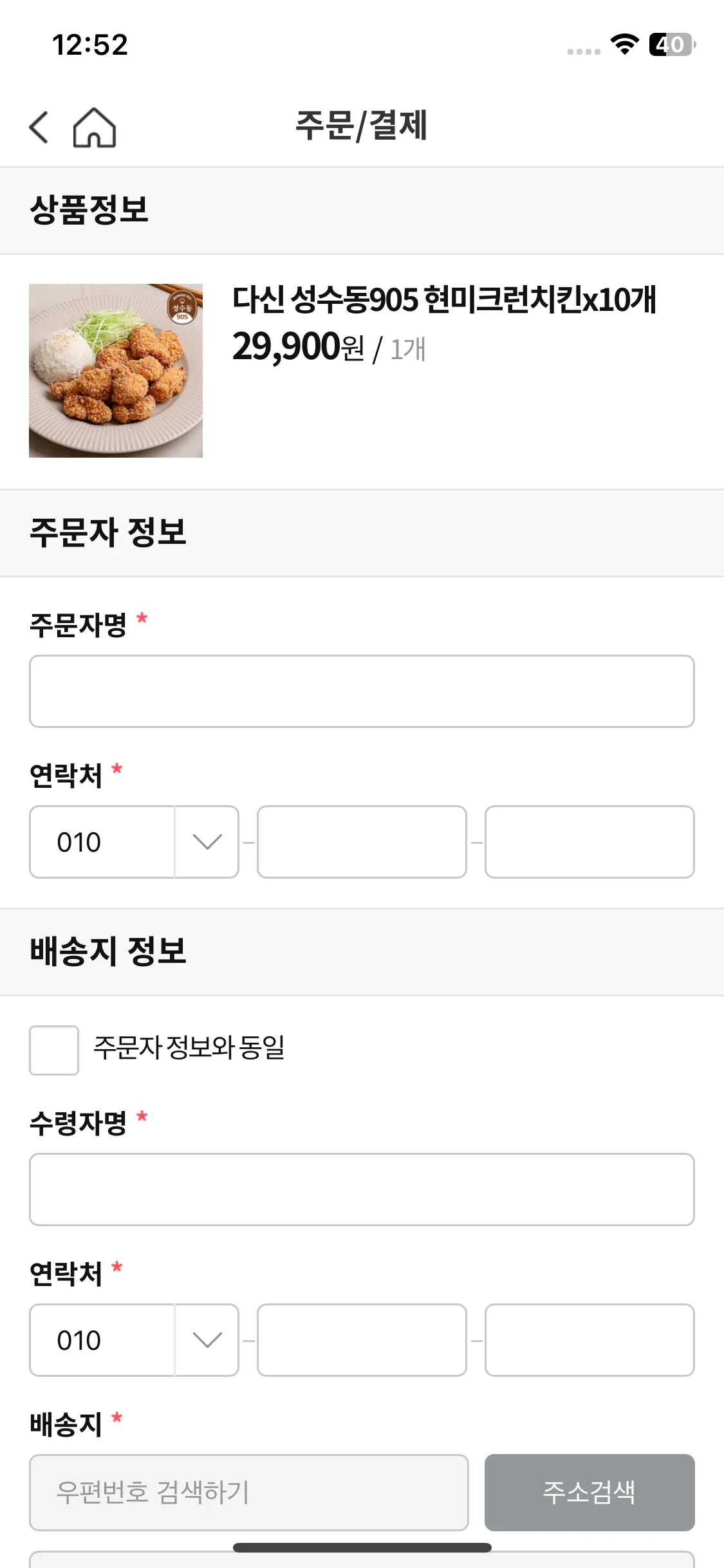Tap the 우편번호 검색하기 field
Image resolution: width=724 pixels, height=1568 pixels.
(x=248, y=1492)
